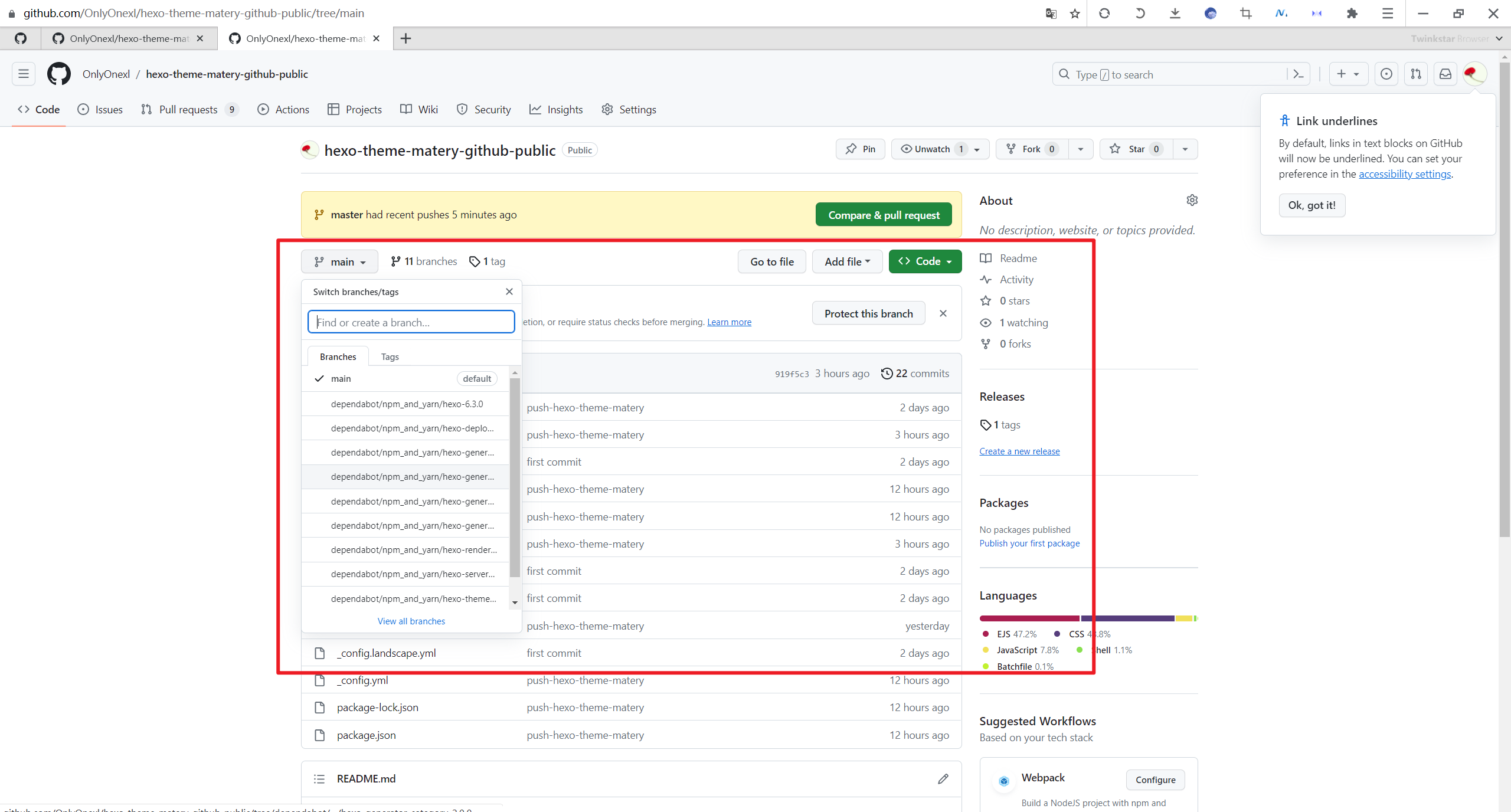
Task: Click the Find or create a branch field
Action: click(411, 322)
